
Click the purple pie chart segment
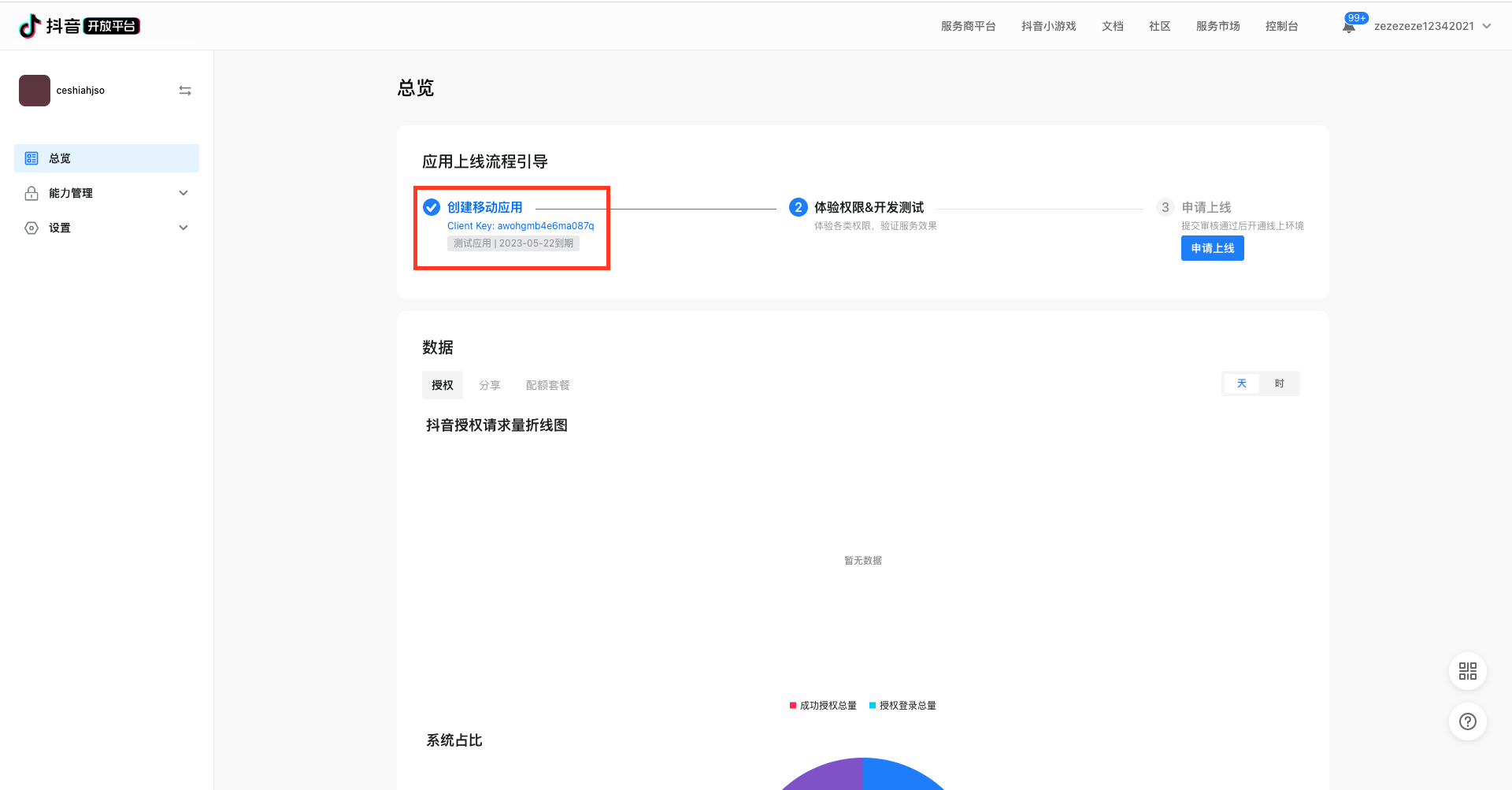(827, 776)
